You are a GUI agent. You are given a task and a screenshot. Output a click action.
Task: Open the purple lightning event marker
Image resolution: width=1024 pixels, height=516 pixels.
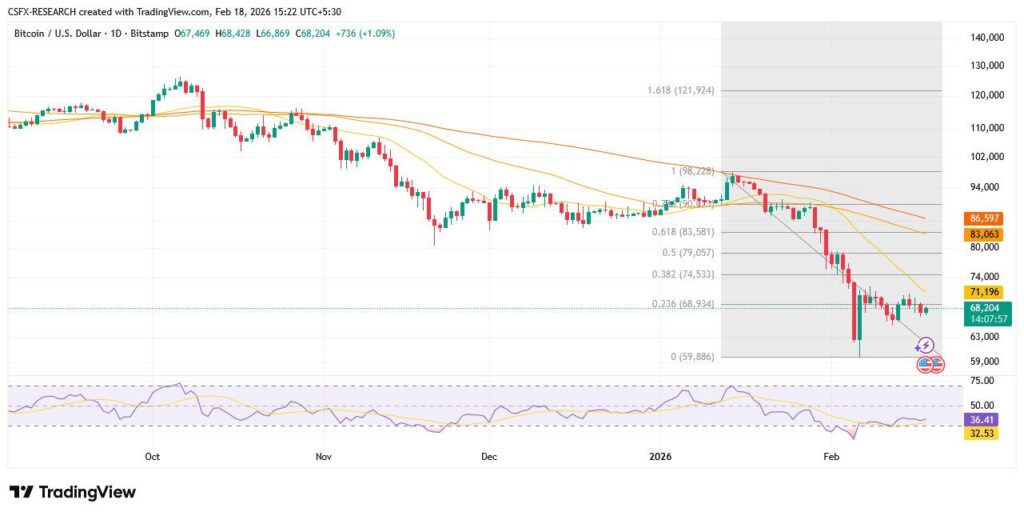[x=924, y=345]
